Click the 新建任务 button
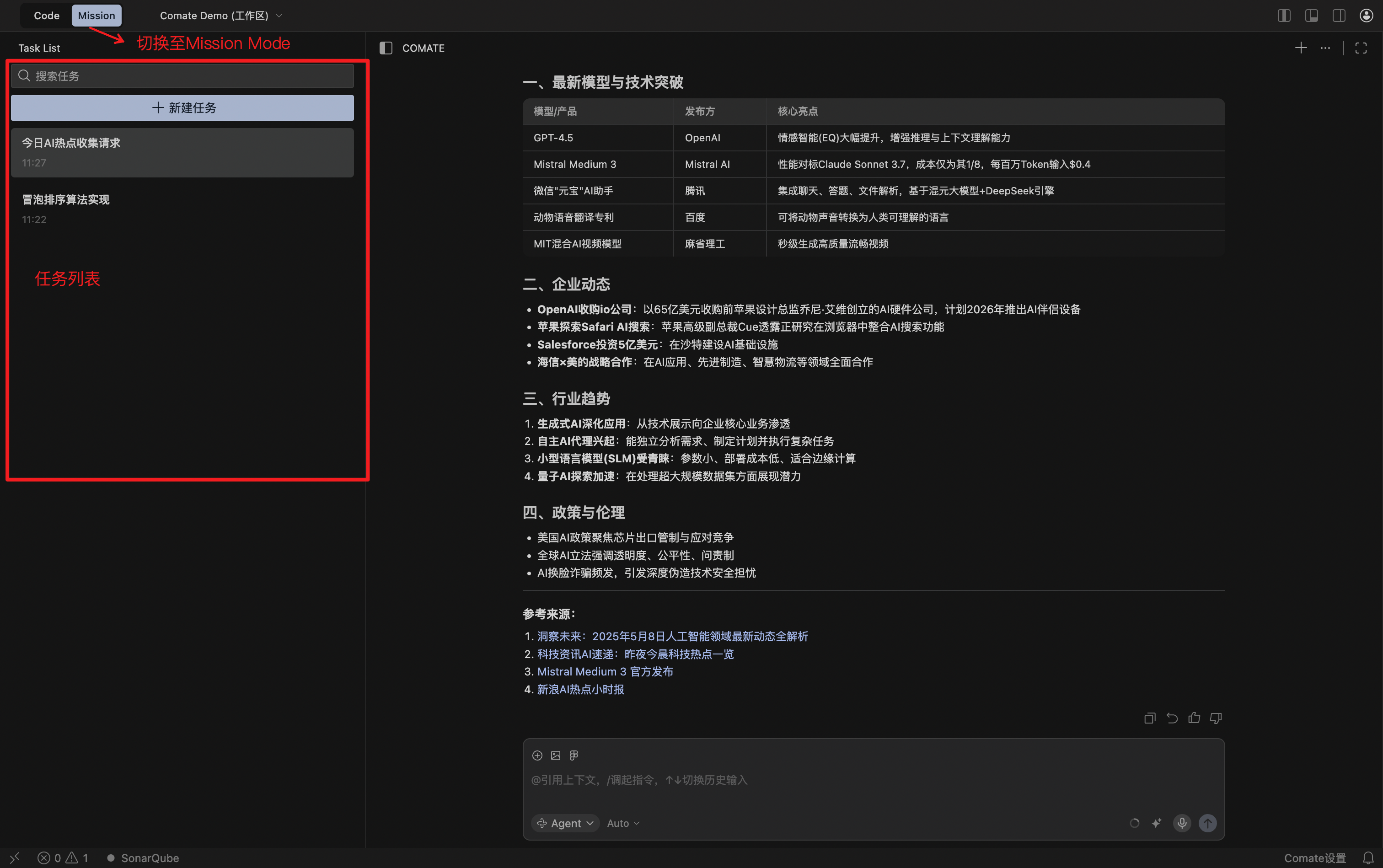The width and height of the screenshot is (1383, 868). (x=182, y=108)
